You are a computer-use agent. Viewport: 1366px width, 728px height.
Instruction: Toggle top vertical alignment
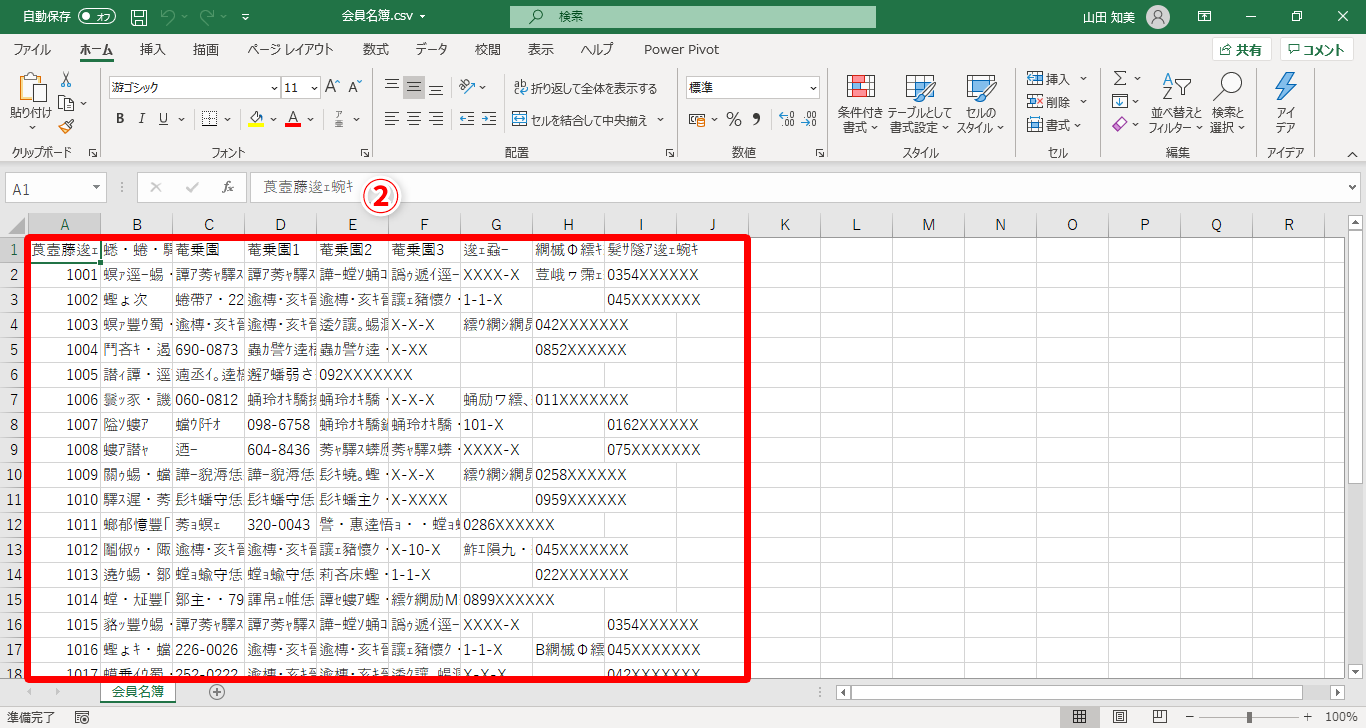392,87
